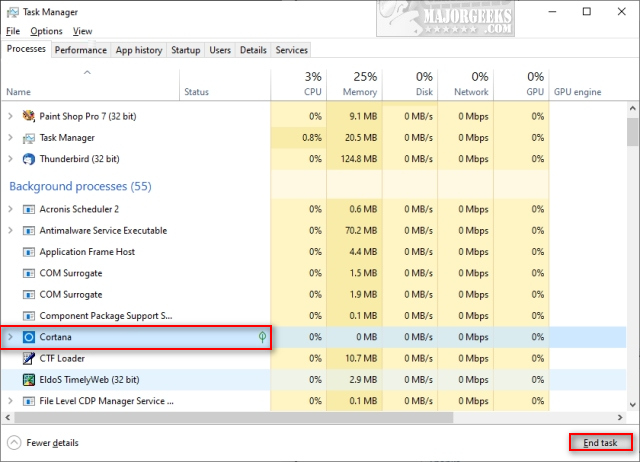Click the green leaf suspended status icon

pos(262,337)
